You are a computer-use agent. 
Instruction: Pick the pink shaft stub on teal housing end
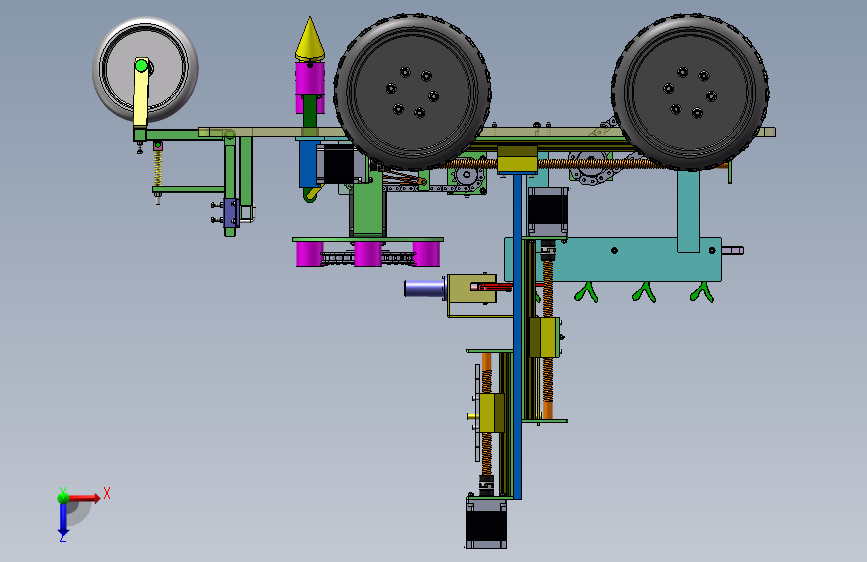click(733, 251)
